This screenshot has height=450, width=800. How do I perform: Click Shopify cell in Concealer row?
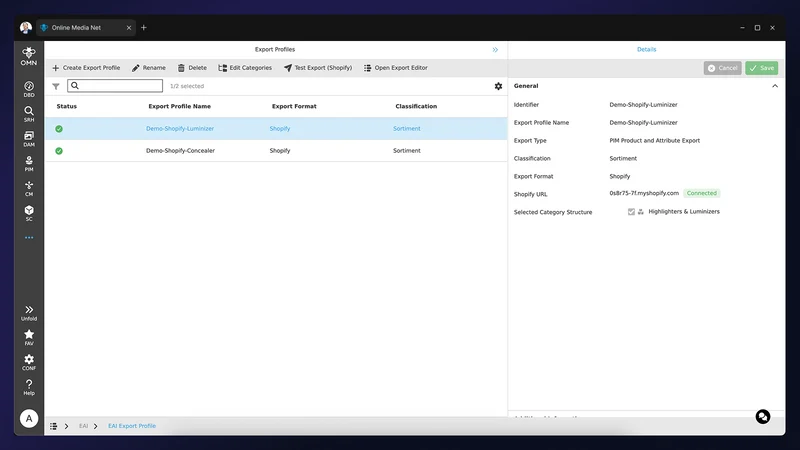[x=280, y=151]
